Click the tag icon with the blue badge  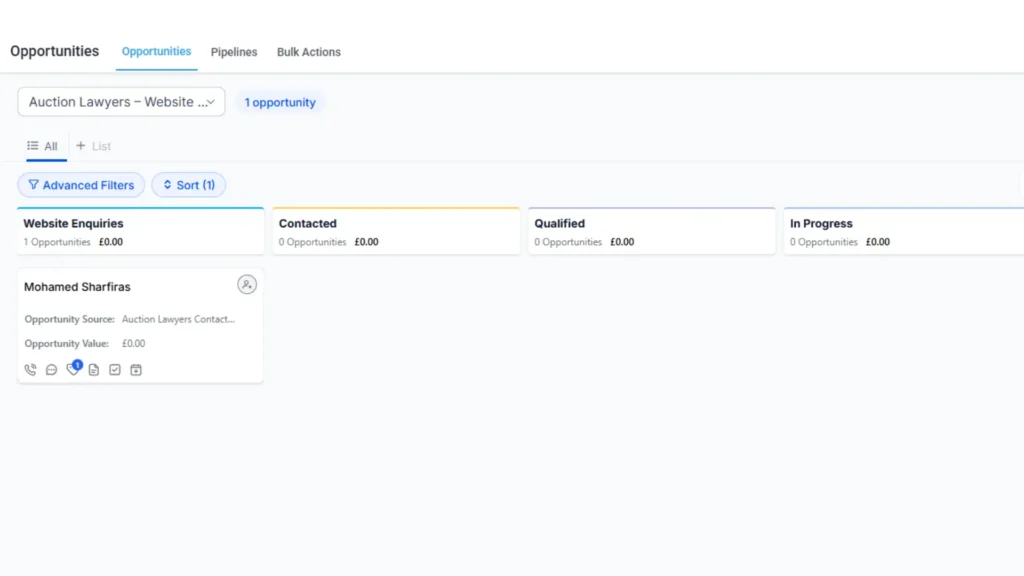[x=73, y=370]
